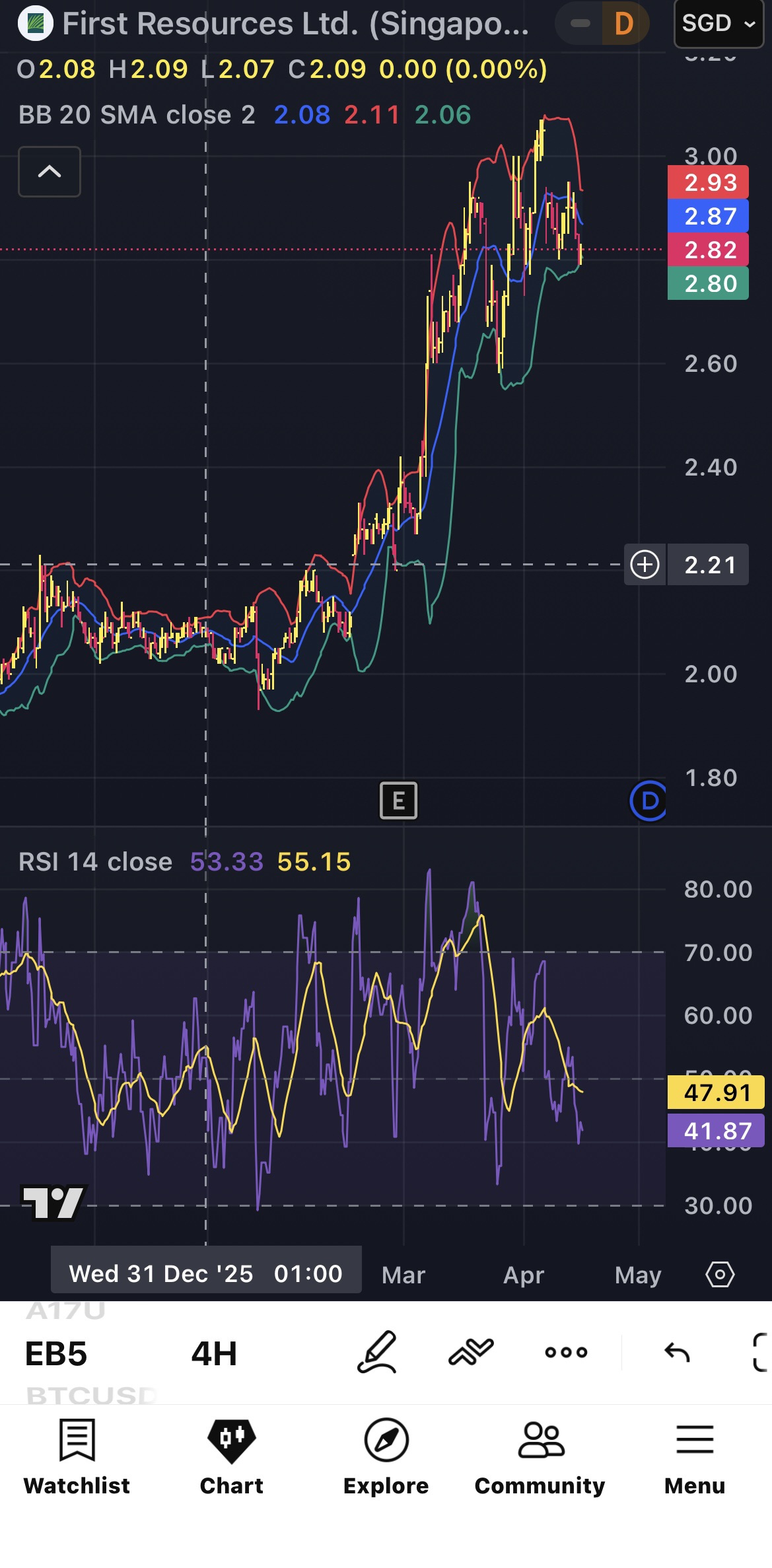This screenshot has height=1568, width=772.
Task: Open the indicators chart icon
Action: click(471, 1352)
